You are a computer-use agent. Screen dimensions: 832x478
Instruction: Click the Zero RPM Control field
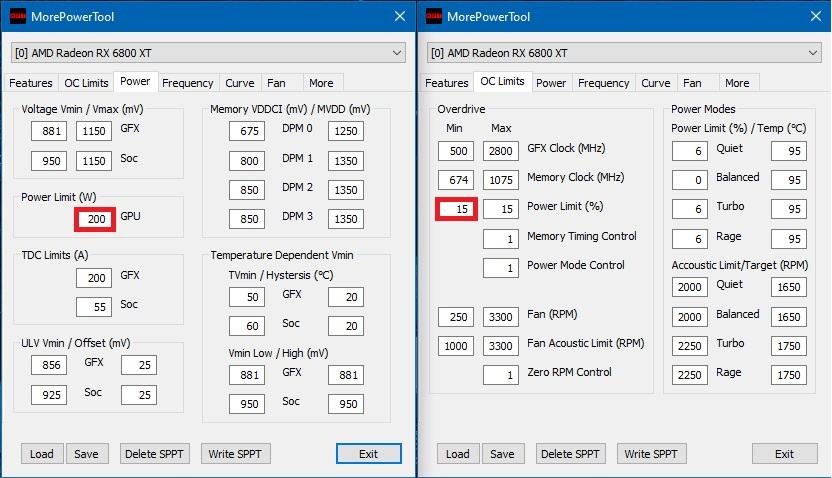(x=501, y=376)
